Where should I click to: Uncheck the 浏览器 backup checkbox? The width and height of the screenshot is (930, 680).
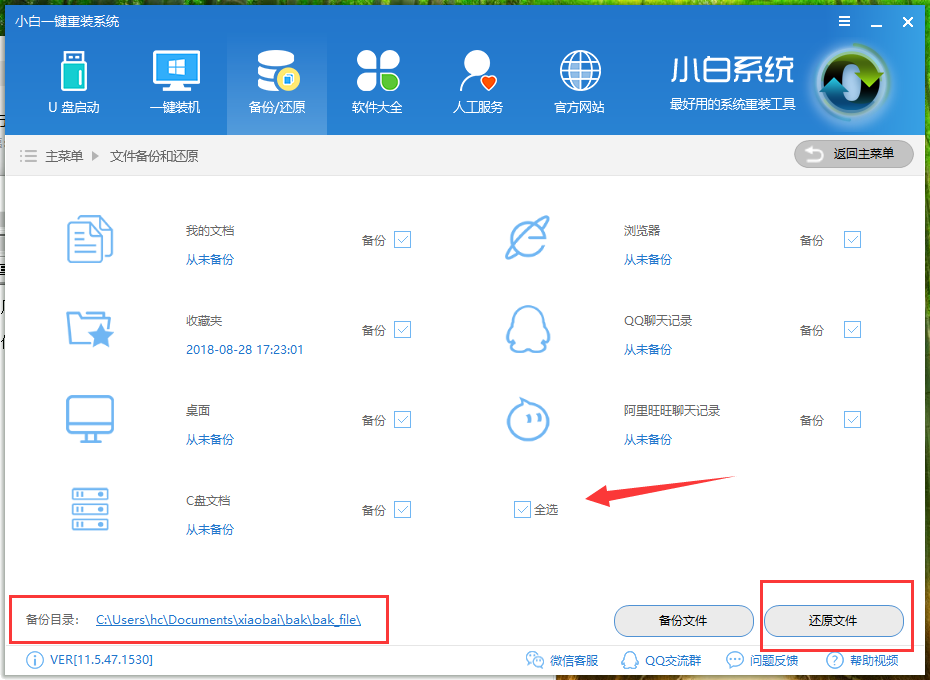(x=852, y=240)
